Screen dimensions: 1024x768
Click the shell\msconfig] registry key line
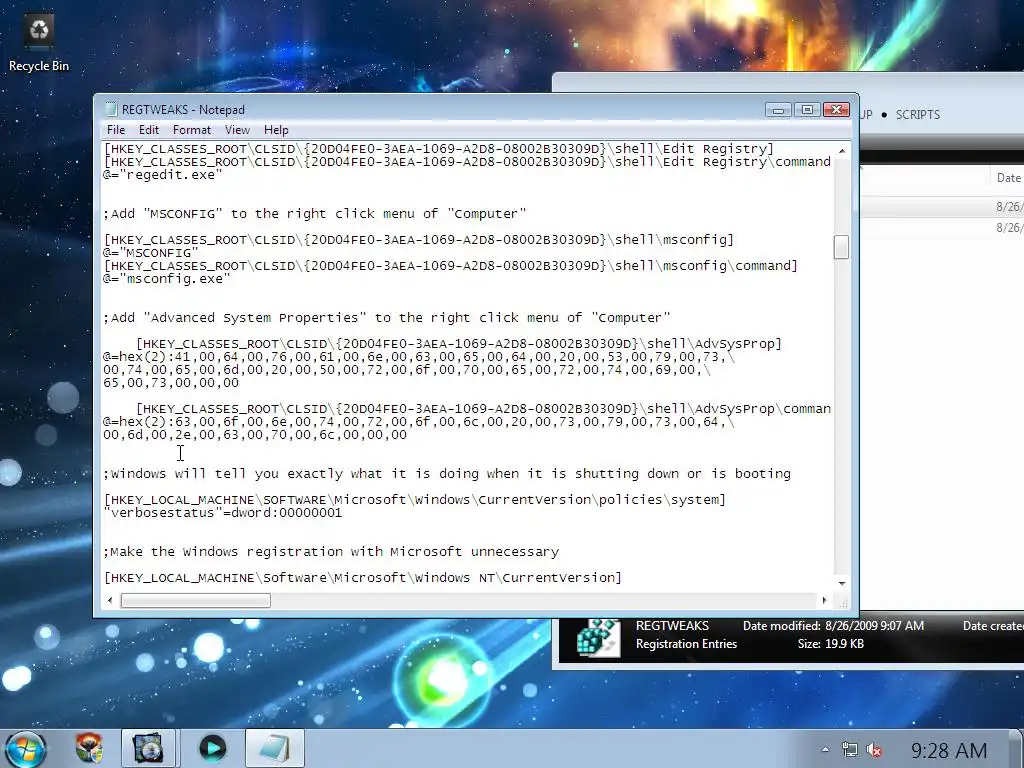419,240
